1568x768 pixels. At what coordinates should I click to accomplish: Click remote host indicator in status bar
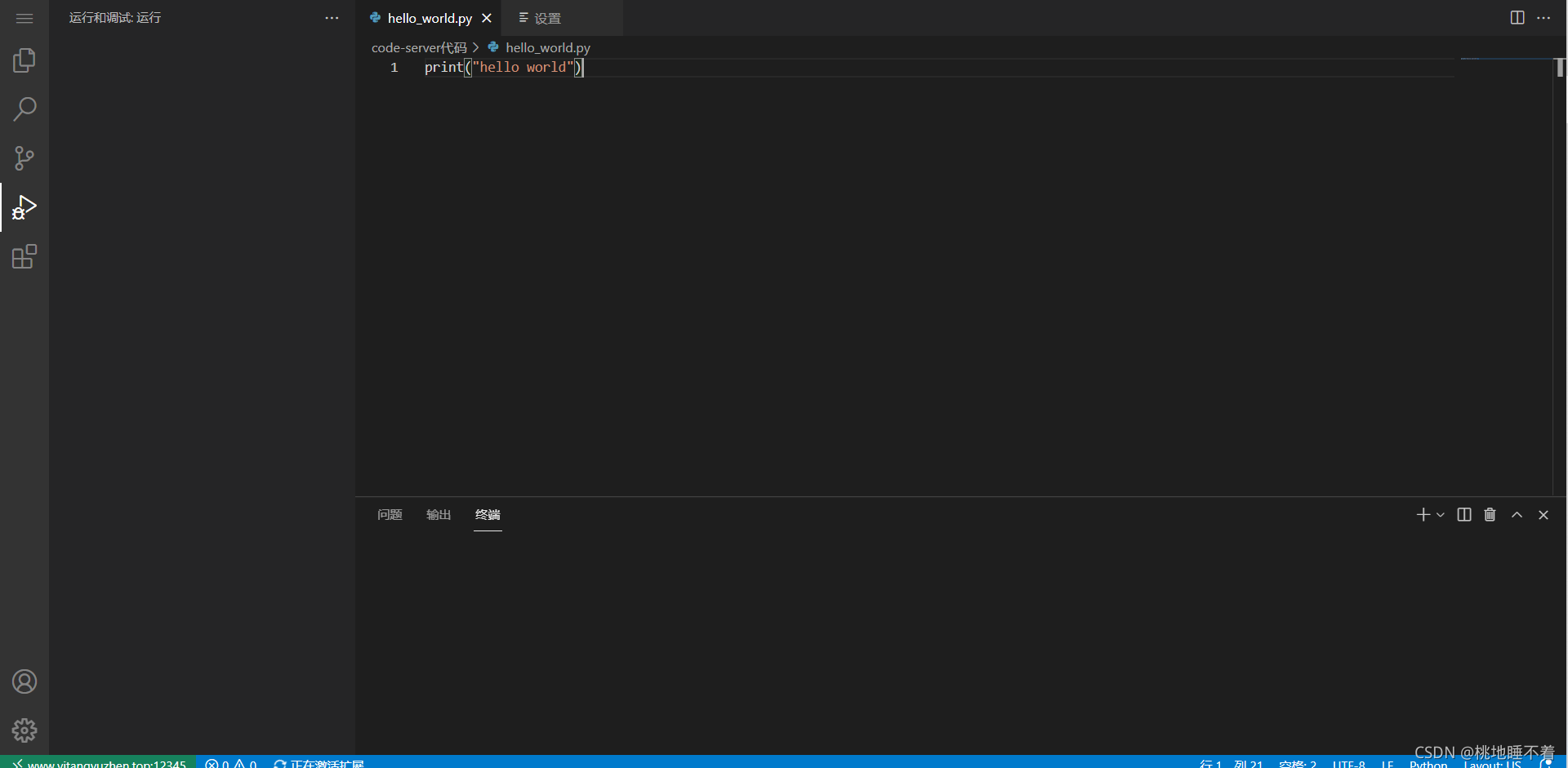pos(98,763)
